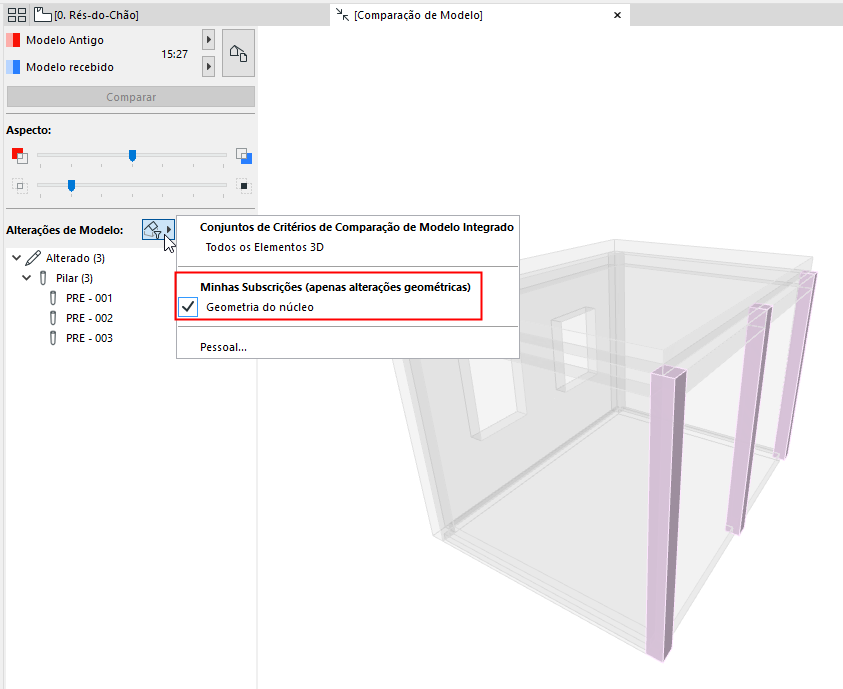Click the blue Modelo recebido color swatch

[13, 67]
